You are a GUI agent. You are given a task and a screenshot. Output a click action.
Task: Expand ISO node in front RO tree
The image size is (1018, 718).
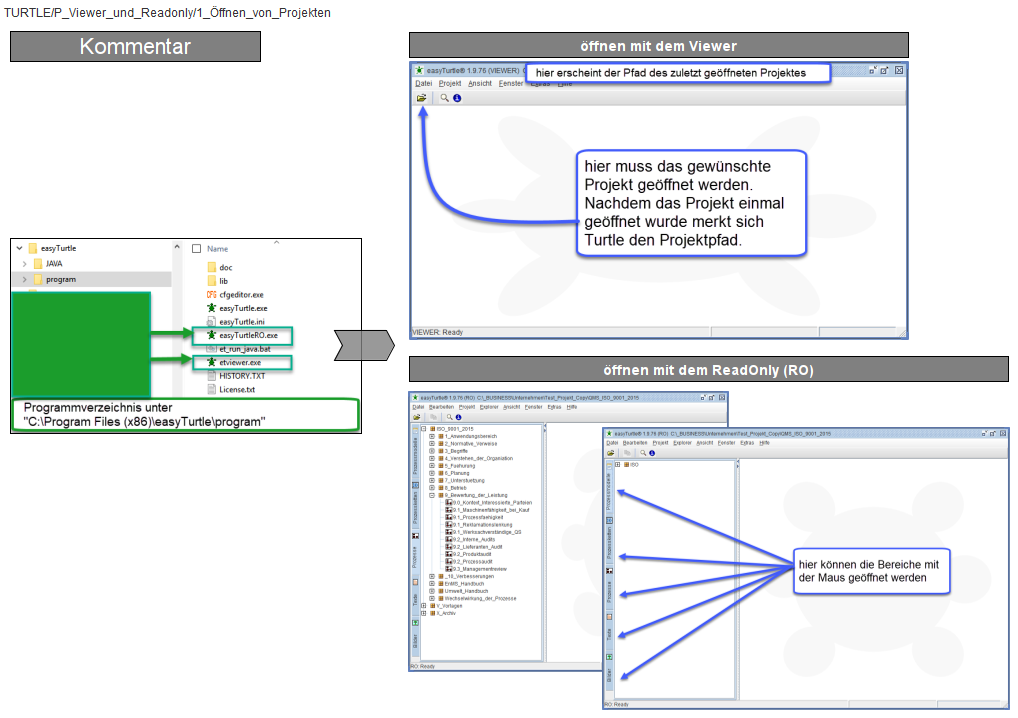(x=617, y=464)
